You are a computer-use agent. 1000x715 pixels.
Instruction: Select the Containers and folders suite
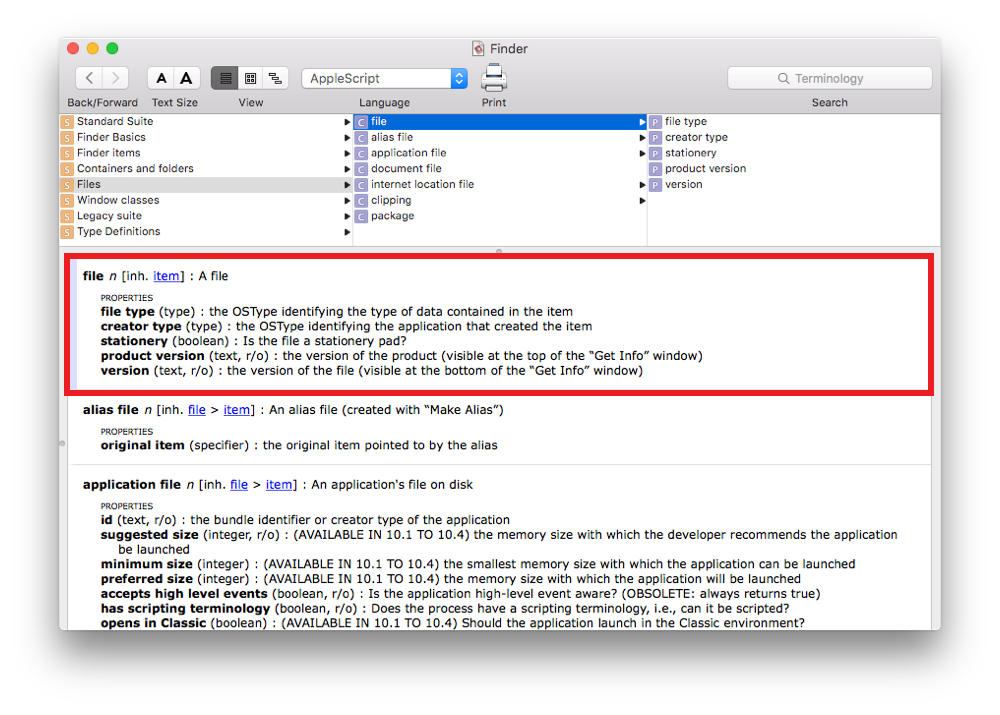tap(206, 168)
